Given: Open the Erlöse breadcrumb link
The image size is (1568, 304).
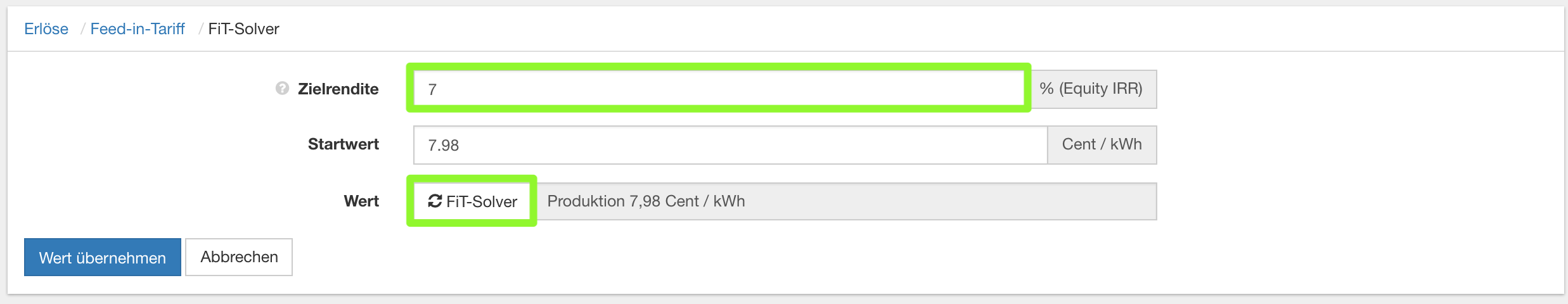Looking at the screenshot, I should point(46,29).
